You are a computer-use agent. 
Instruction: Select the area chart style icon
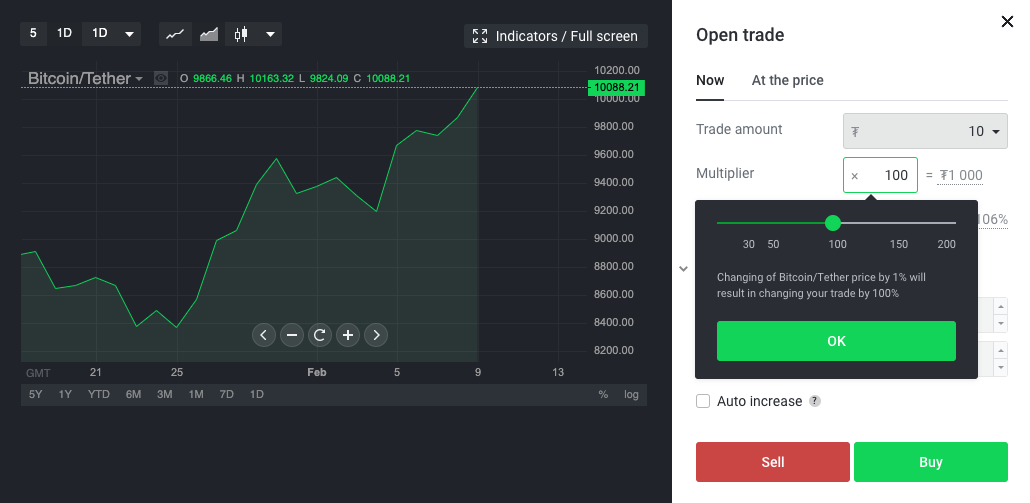pos(209,34)
